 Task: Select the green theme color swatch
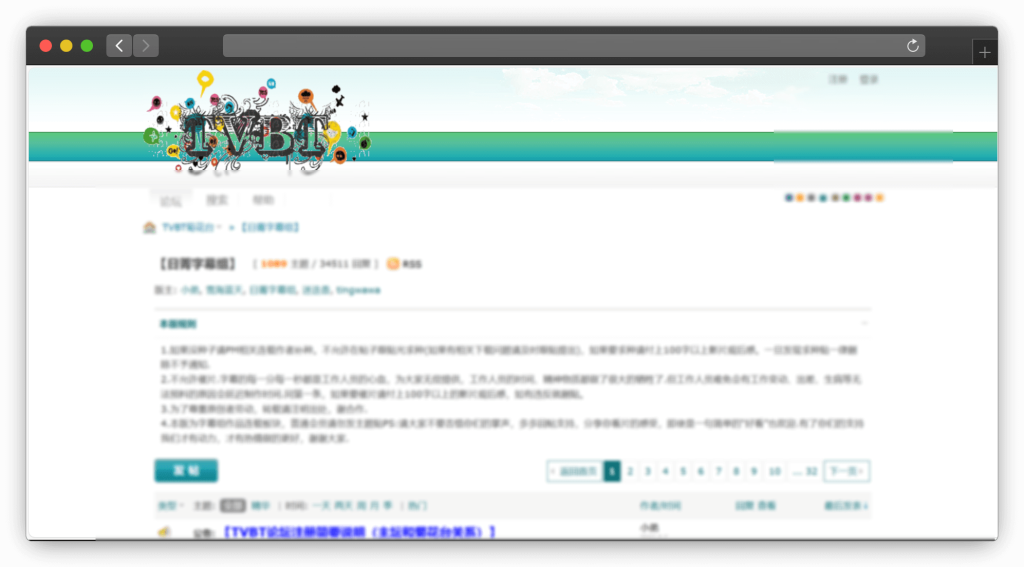(x=846, y=198)
